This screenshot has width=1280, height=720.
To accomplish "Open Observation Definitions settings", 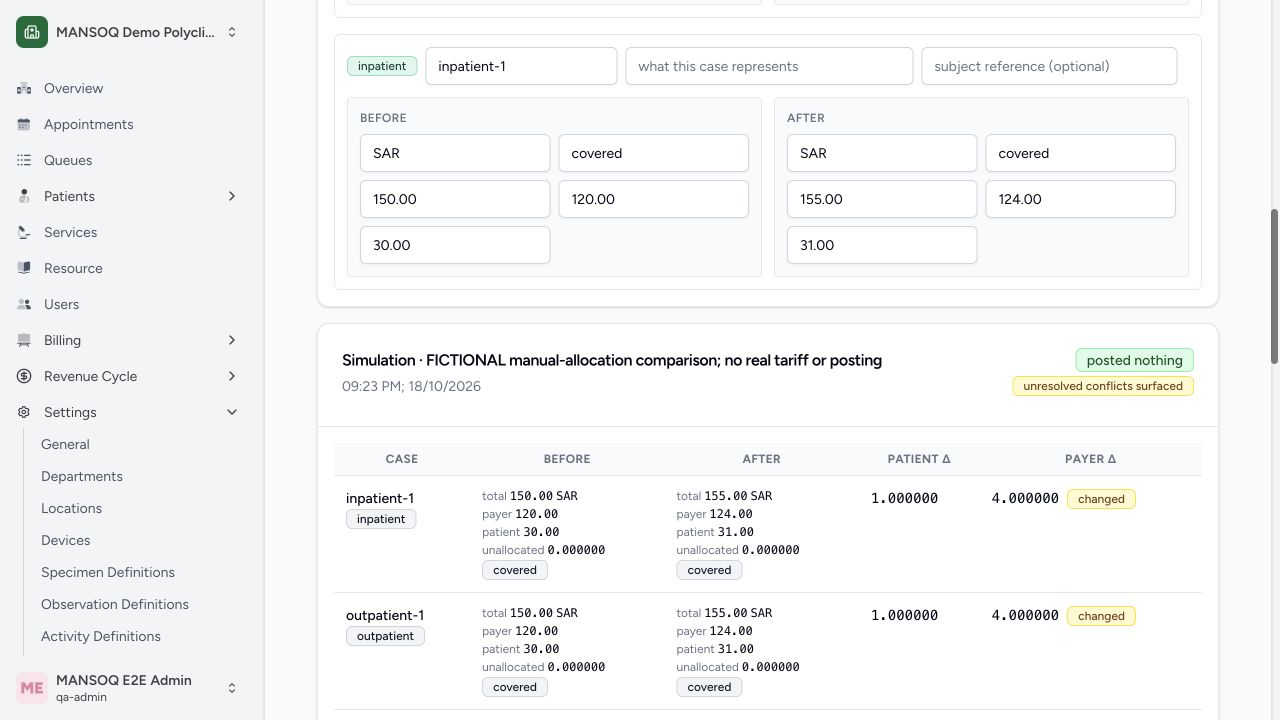I will tap(115, 604).
